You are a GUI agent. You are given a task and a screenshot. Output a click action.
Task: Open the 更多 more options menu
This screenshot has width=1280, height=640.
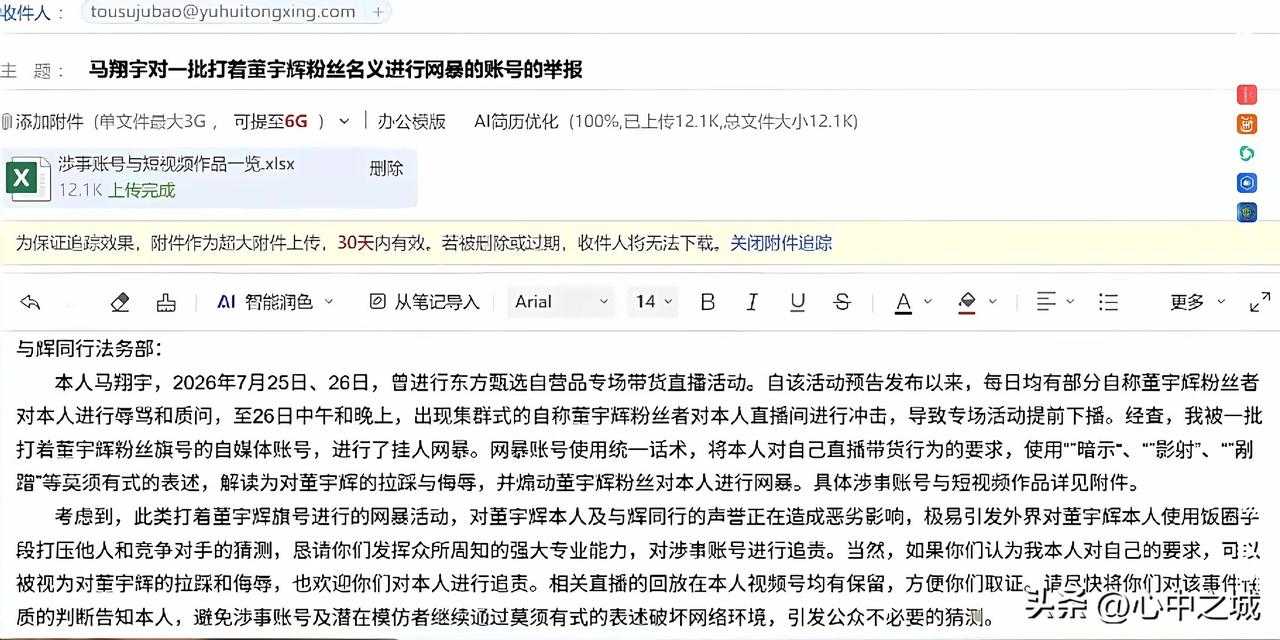[1198, 302]
